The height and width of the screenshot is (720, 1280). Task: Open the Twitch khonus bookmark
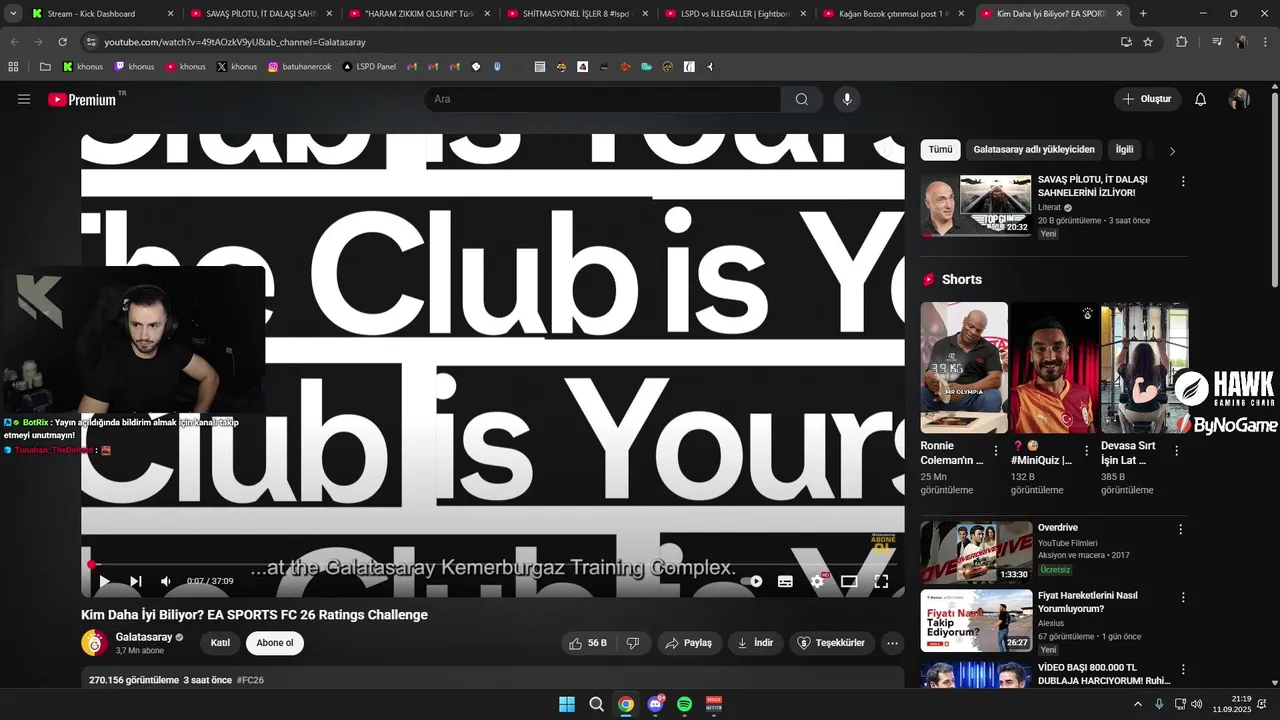tap(134, 67)
